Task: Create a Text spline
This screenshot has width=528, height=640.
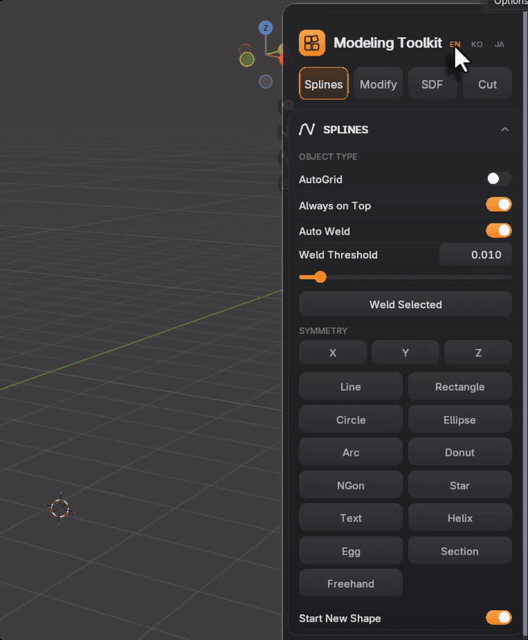Action: [x=351, y=518]
